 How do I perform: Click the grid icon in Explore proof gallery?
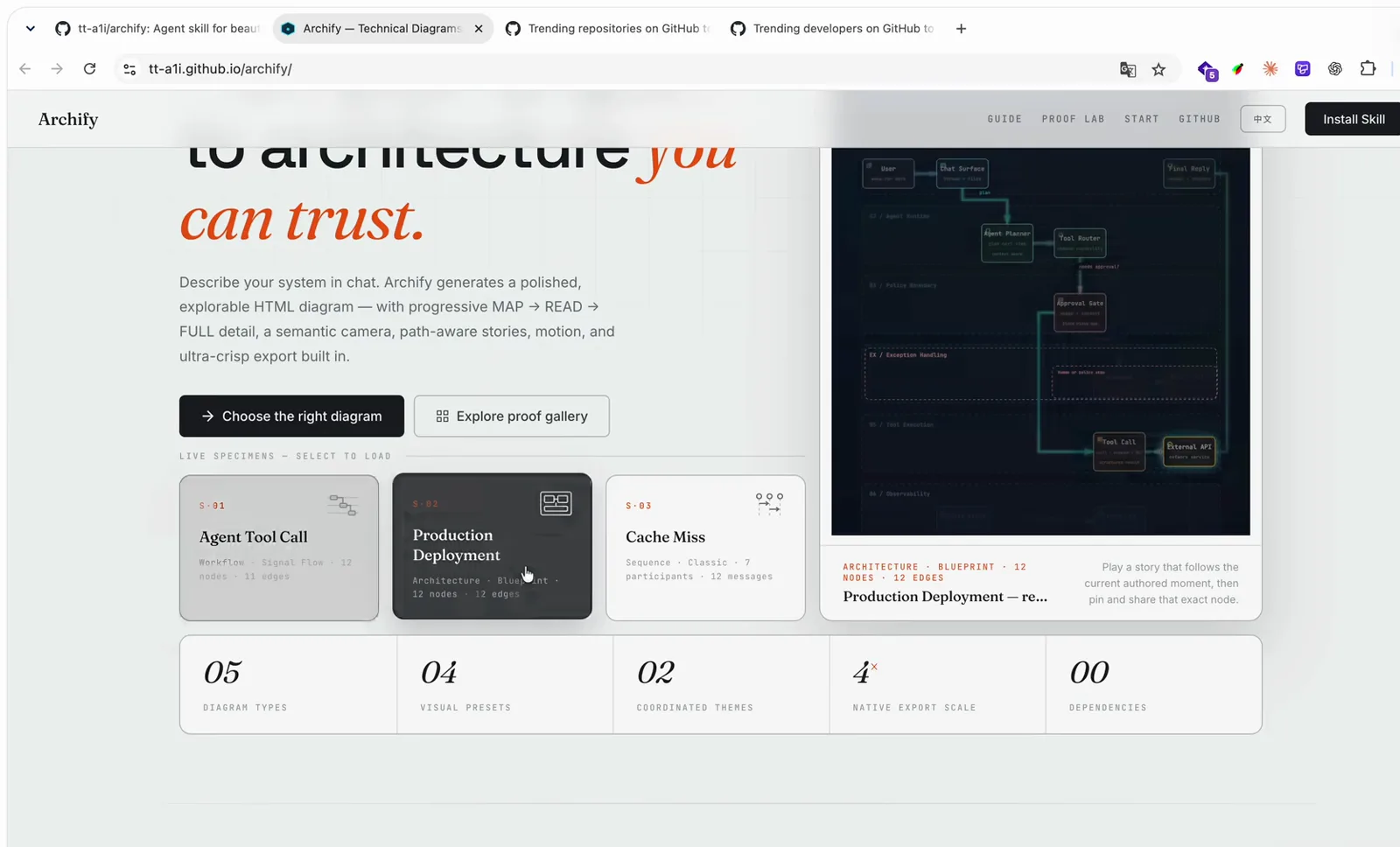tap(442, 416)
